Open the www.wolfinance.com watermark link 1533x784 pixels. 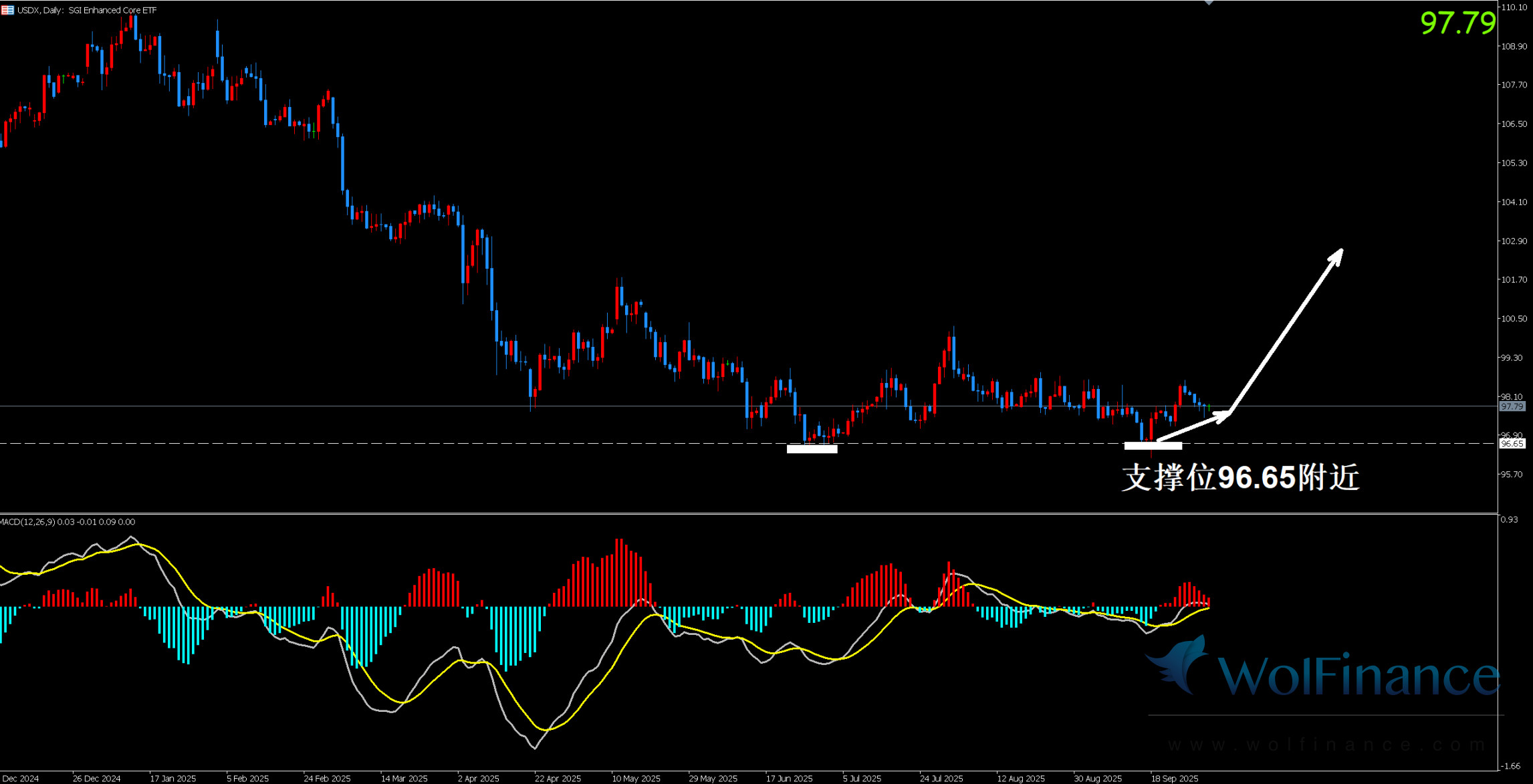click(1327, 745)
